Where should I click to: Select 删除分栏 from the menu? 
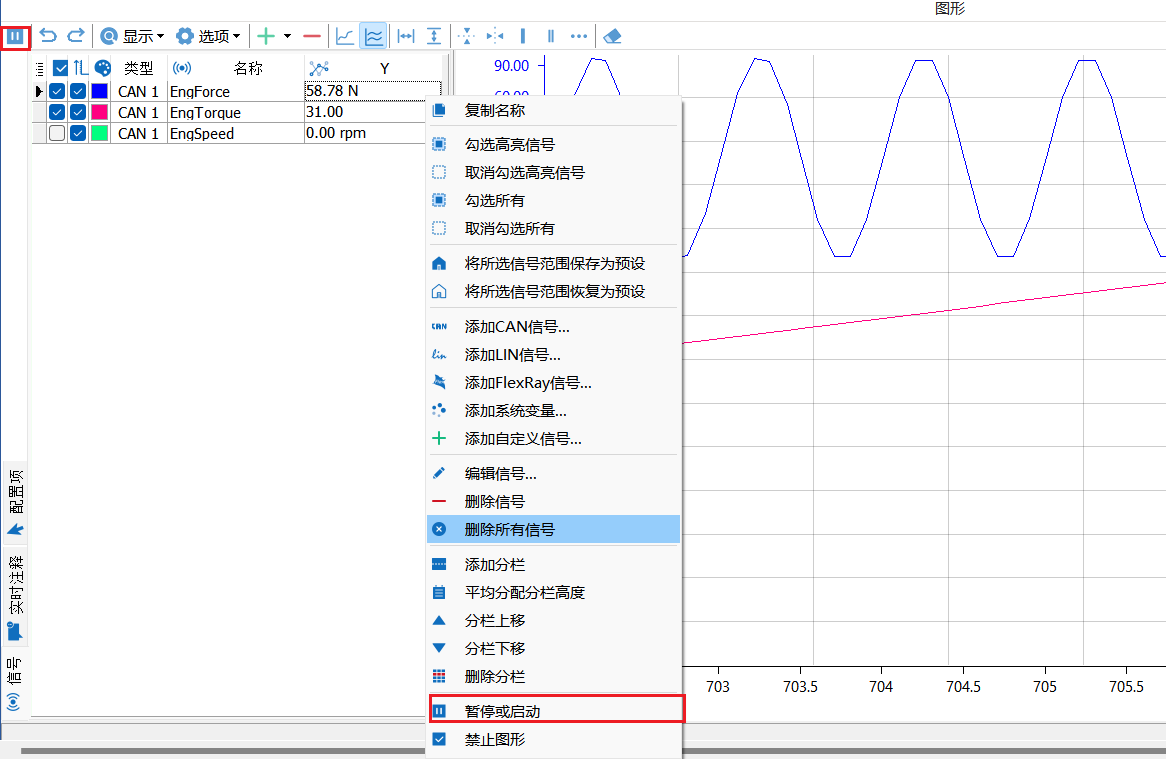(554, 677)
